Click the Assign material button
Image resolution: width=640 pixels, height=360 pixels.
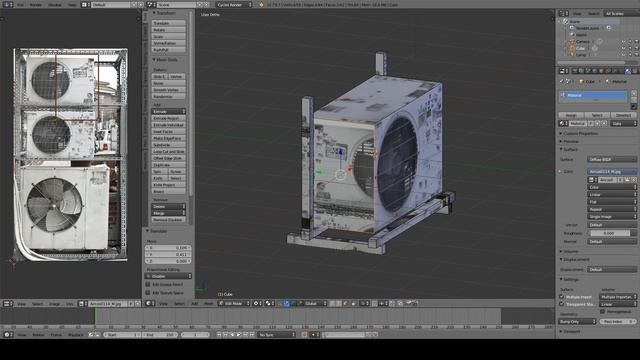[x=571, y=115]
